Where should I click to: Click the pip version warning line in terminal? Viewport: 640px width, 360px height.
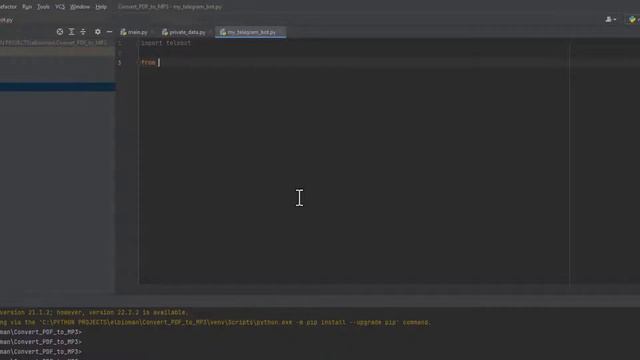[x=94, y=312]
